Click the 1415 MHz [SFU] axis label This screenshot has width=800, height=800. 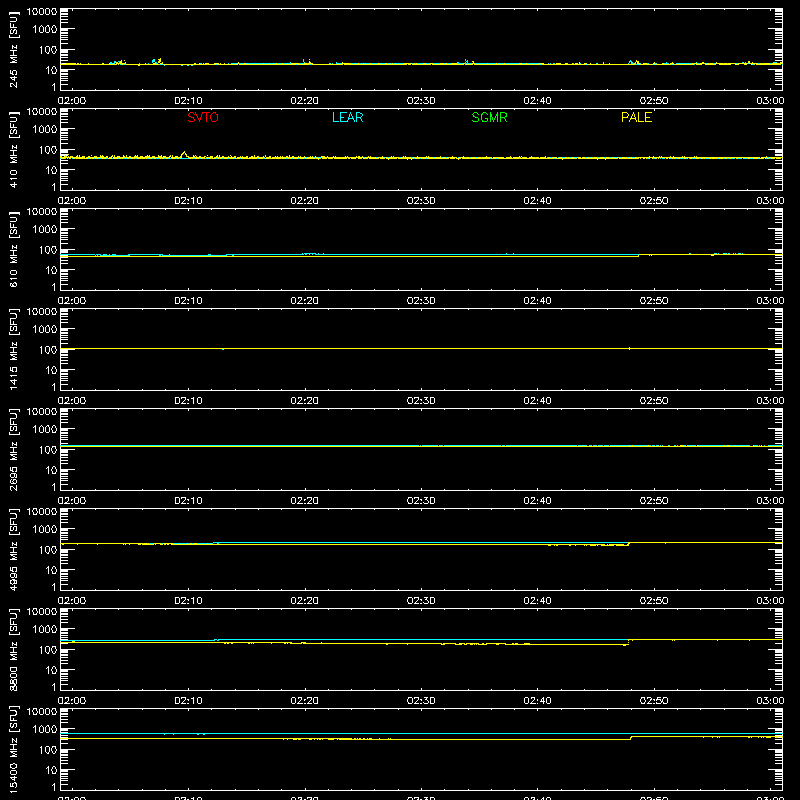[14, 350]
